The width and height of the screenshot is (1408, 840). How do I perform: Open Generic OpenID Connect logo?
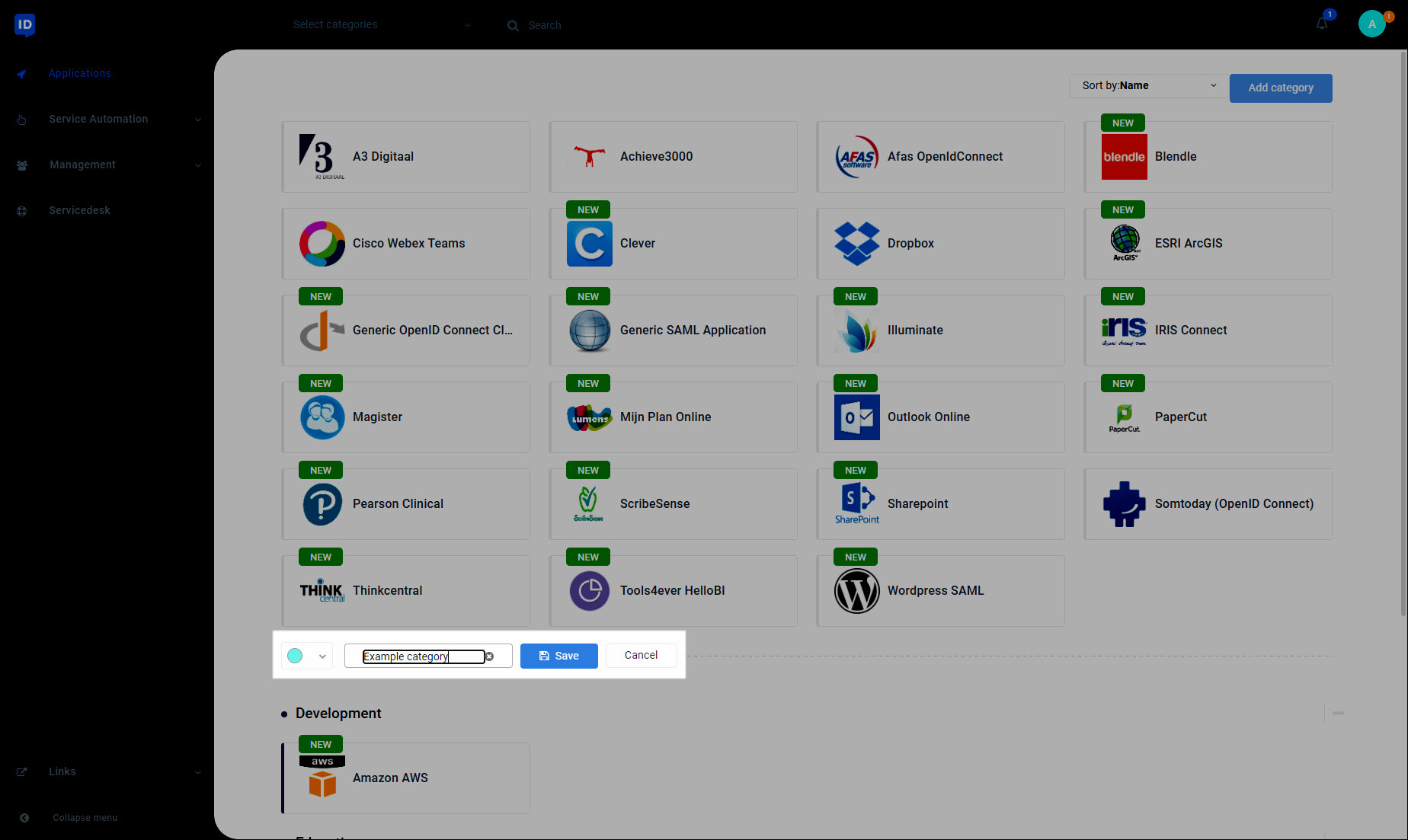[322, 331]
